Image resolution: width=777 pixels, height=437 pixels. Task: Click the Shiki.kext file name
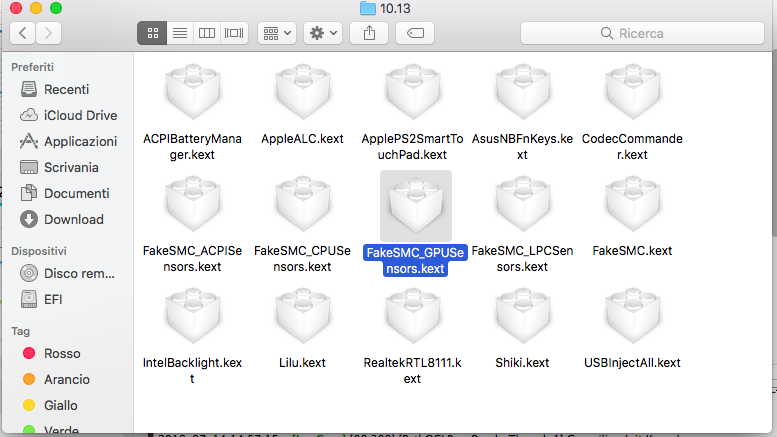pyautogui.click(x=522, y=363)
